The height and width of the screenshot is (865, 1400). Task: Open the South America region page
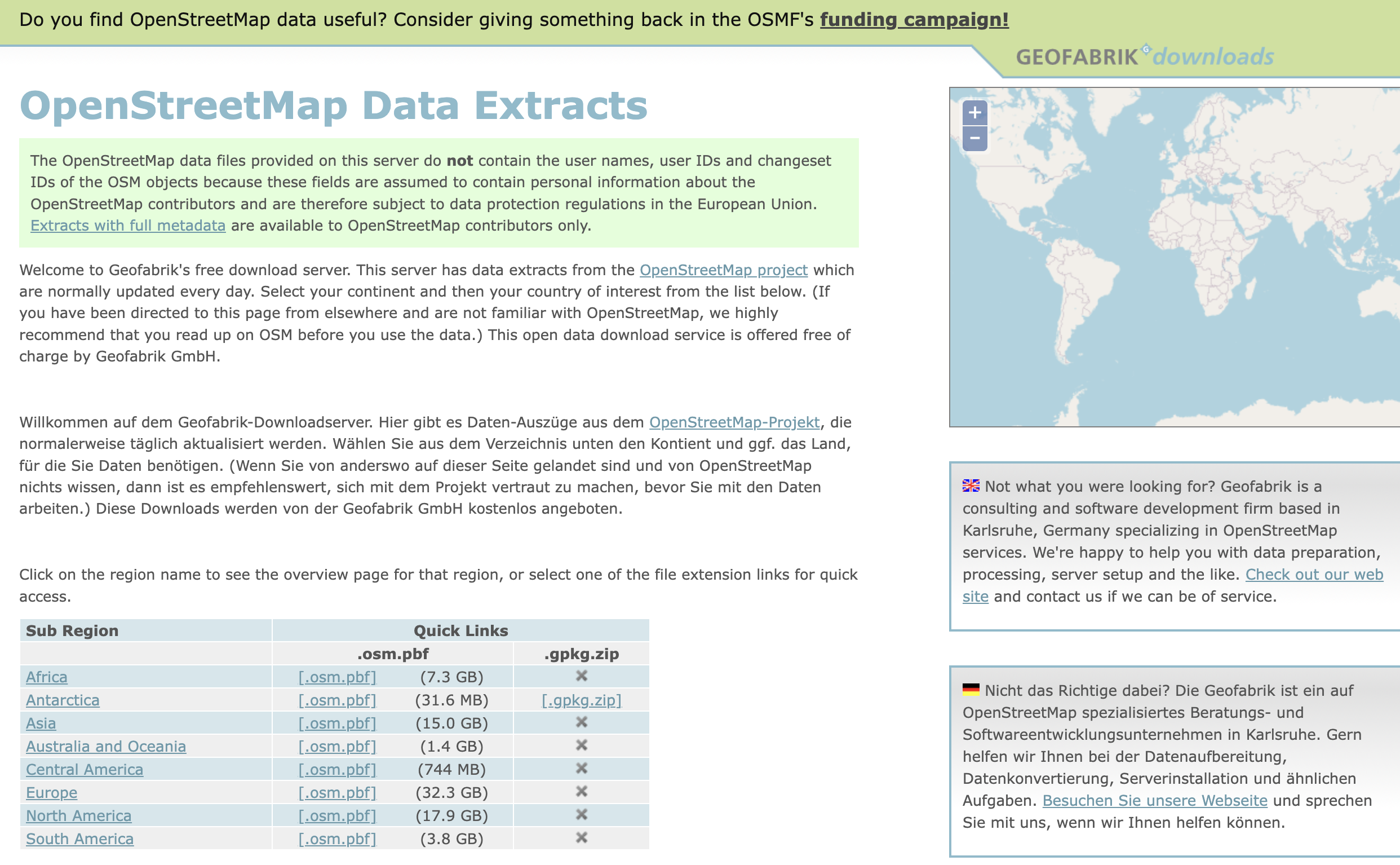coord(79,839)
